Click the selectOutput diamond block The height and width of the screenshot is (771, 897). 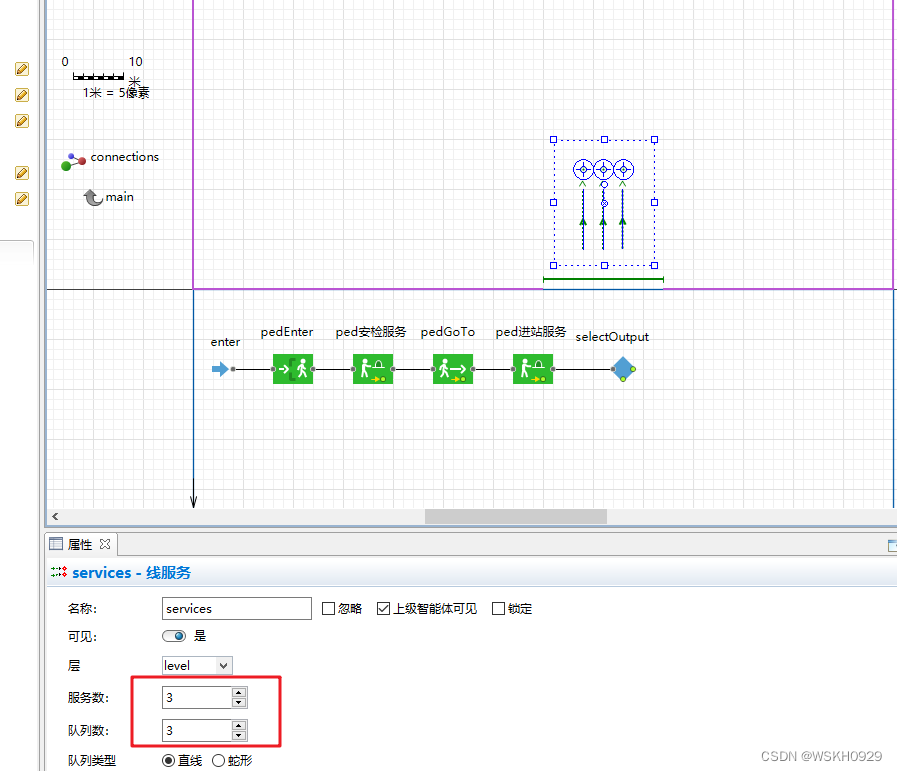[x=623, y=369]
